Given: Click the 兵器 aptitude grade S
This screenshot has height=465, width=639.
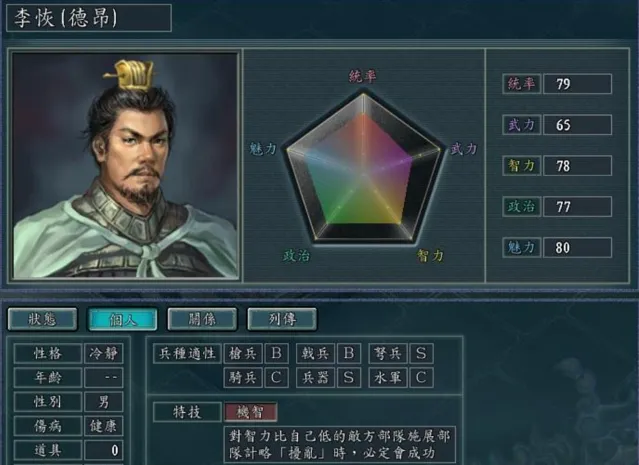Looking at the screenshot, I should (349, 378).
